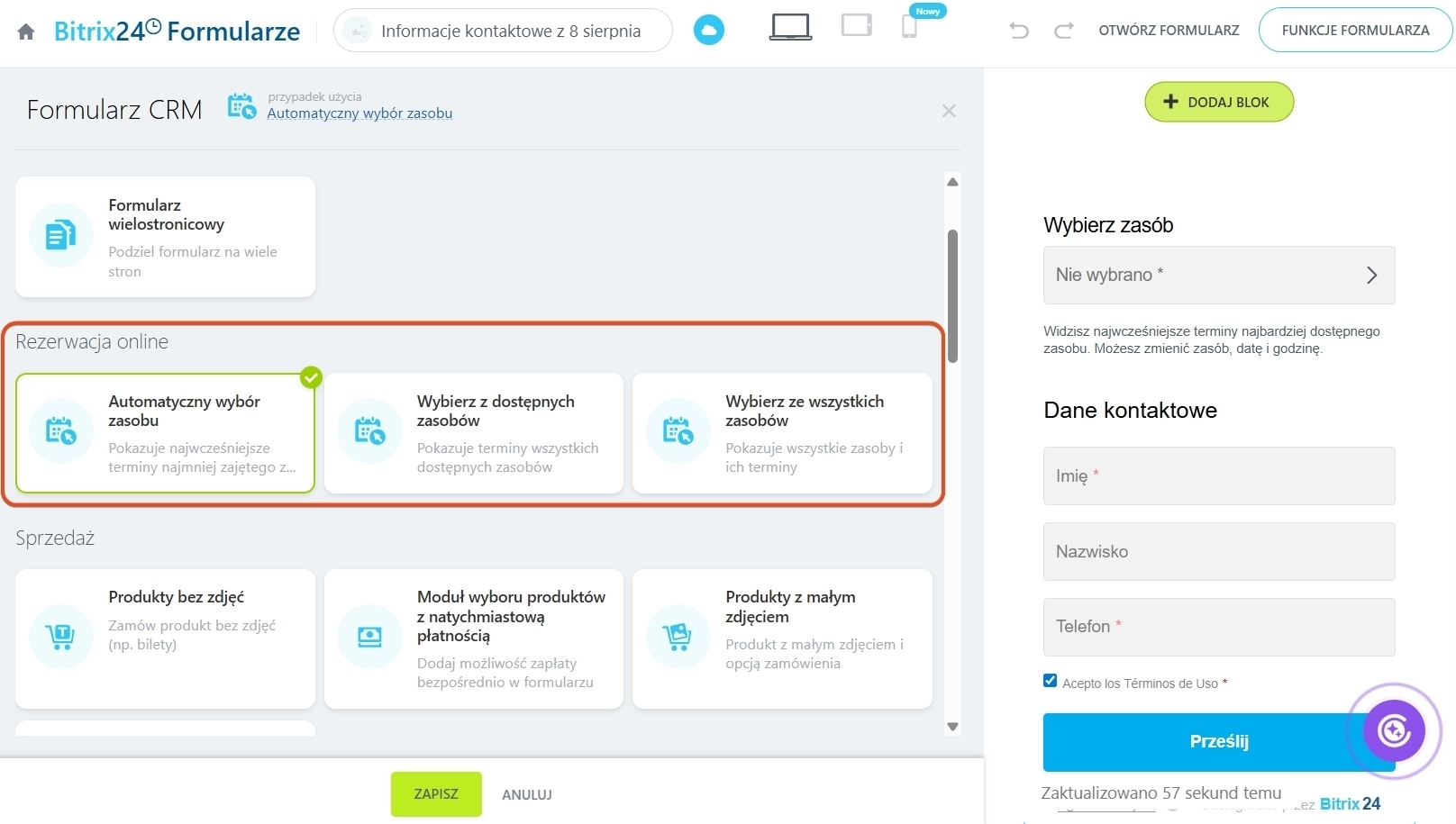The image size is (1456, 824).
Task: Save with the ZAPISZ button
Action: 436,794
